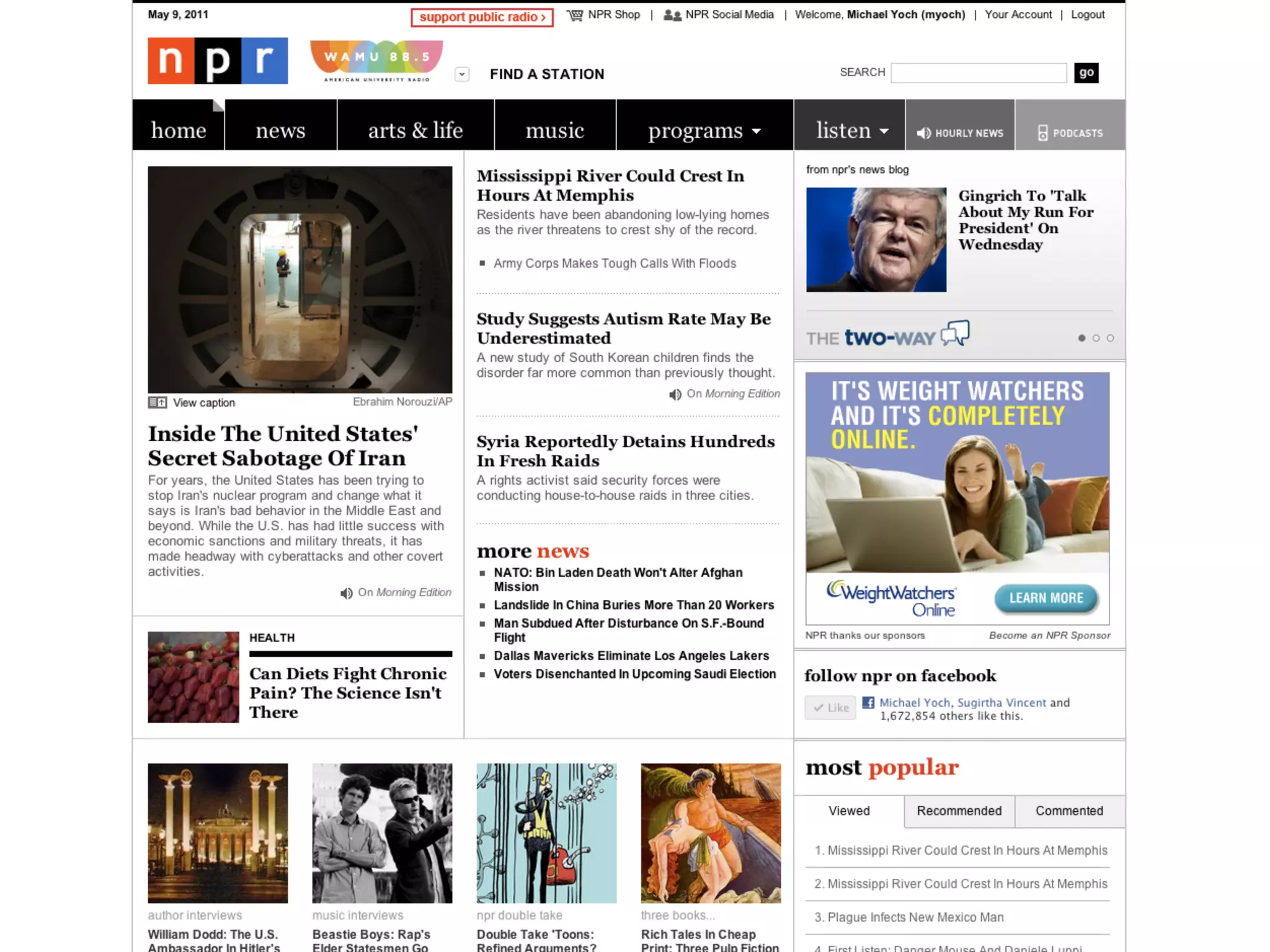Click the View caption icon
The image size is (1270, 952).
coord(158,403)
